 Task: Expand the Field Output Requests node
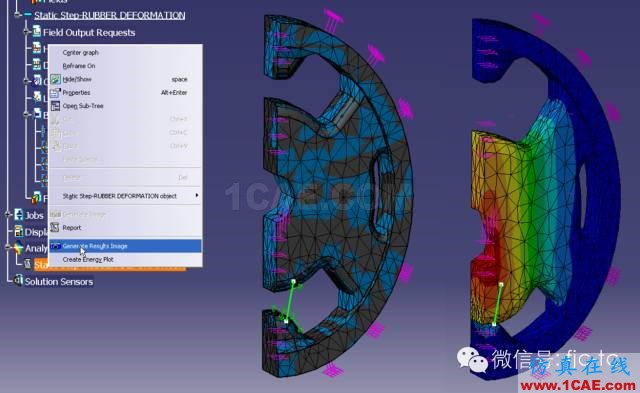[x=27, y=31]
